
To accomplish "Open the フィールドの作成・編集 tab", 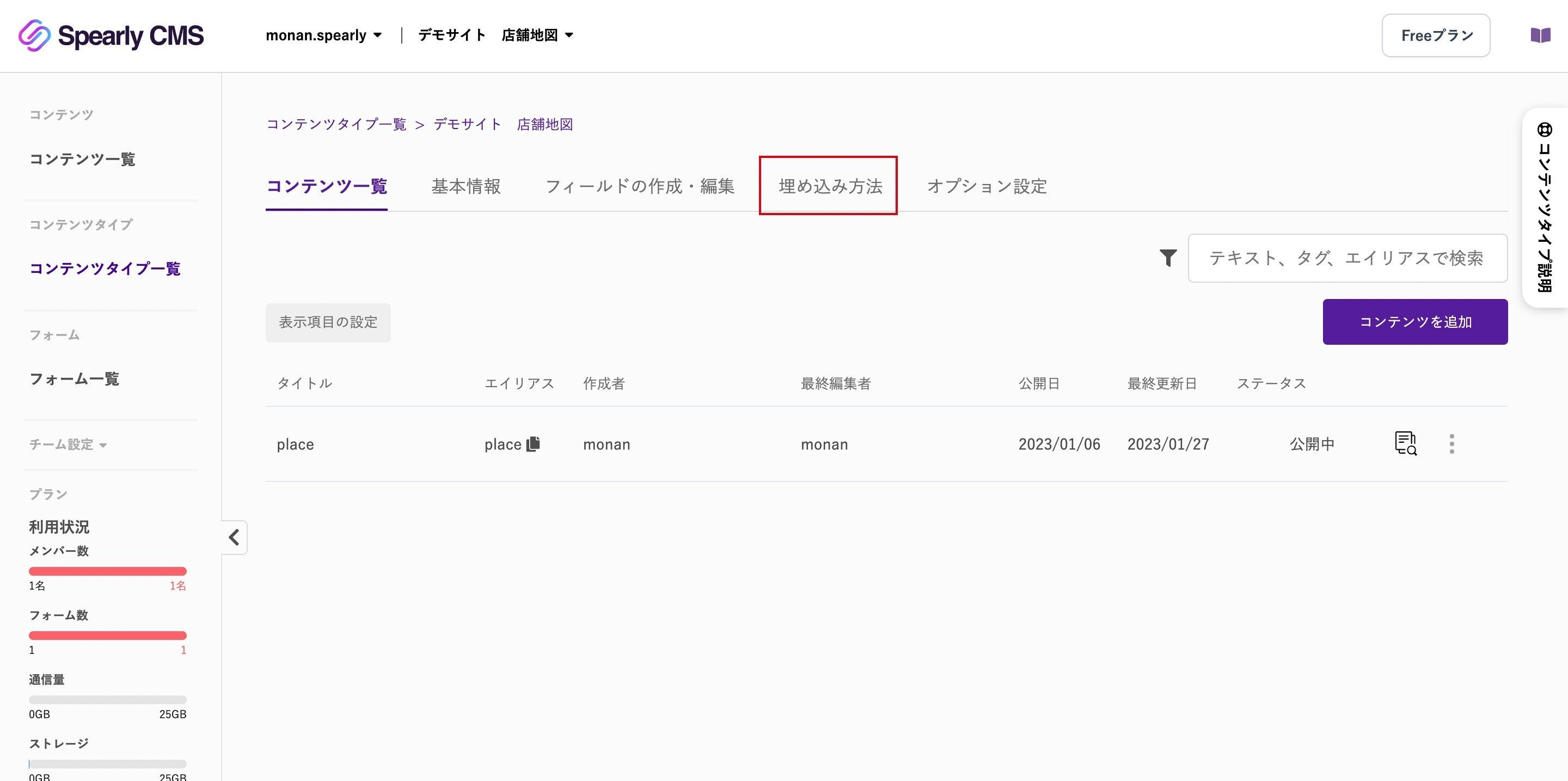I will pyautogui.click(x=640, y=186).
